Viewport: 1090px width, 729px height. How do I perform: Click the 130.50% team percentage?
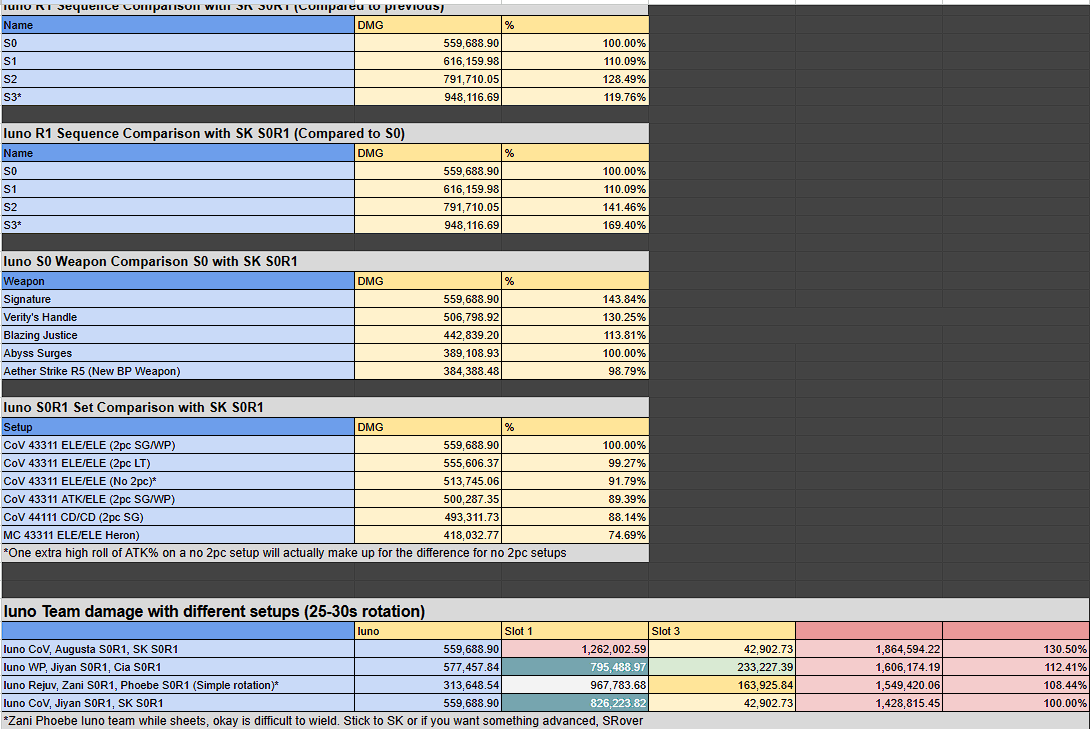(x=1016, y=649)
